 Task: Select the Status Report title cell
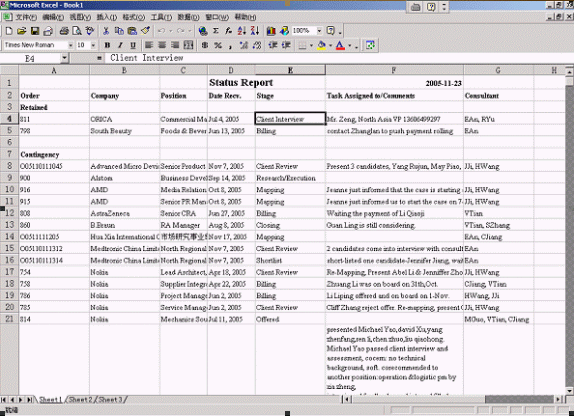tap(241, 83)
